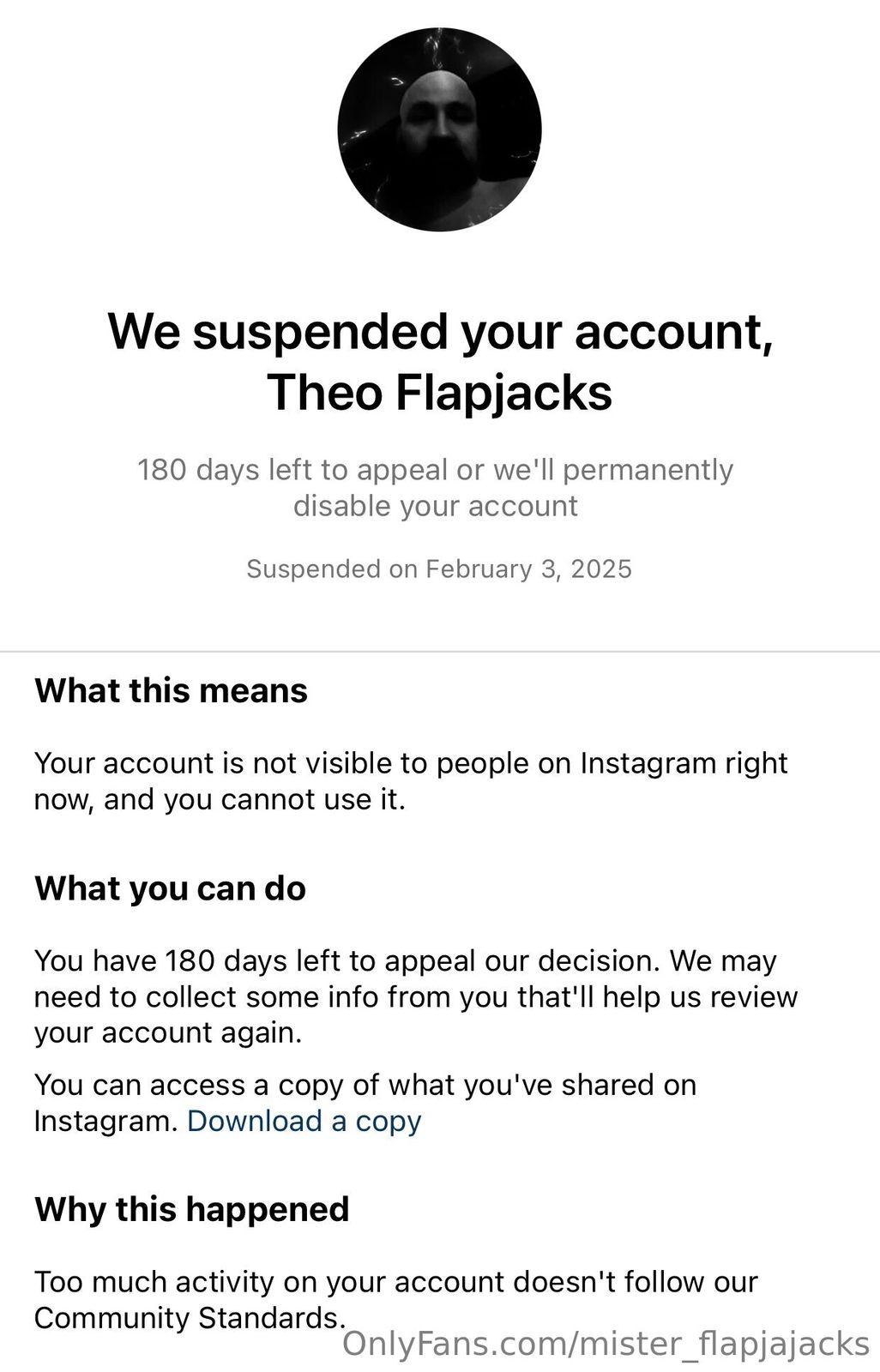Click the What this means heading
The image size is (880, 1372).
tap(171, 691)
